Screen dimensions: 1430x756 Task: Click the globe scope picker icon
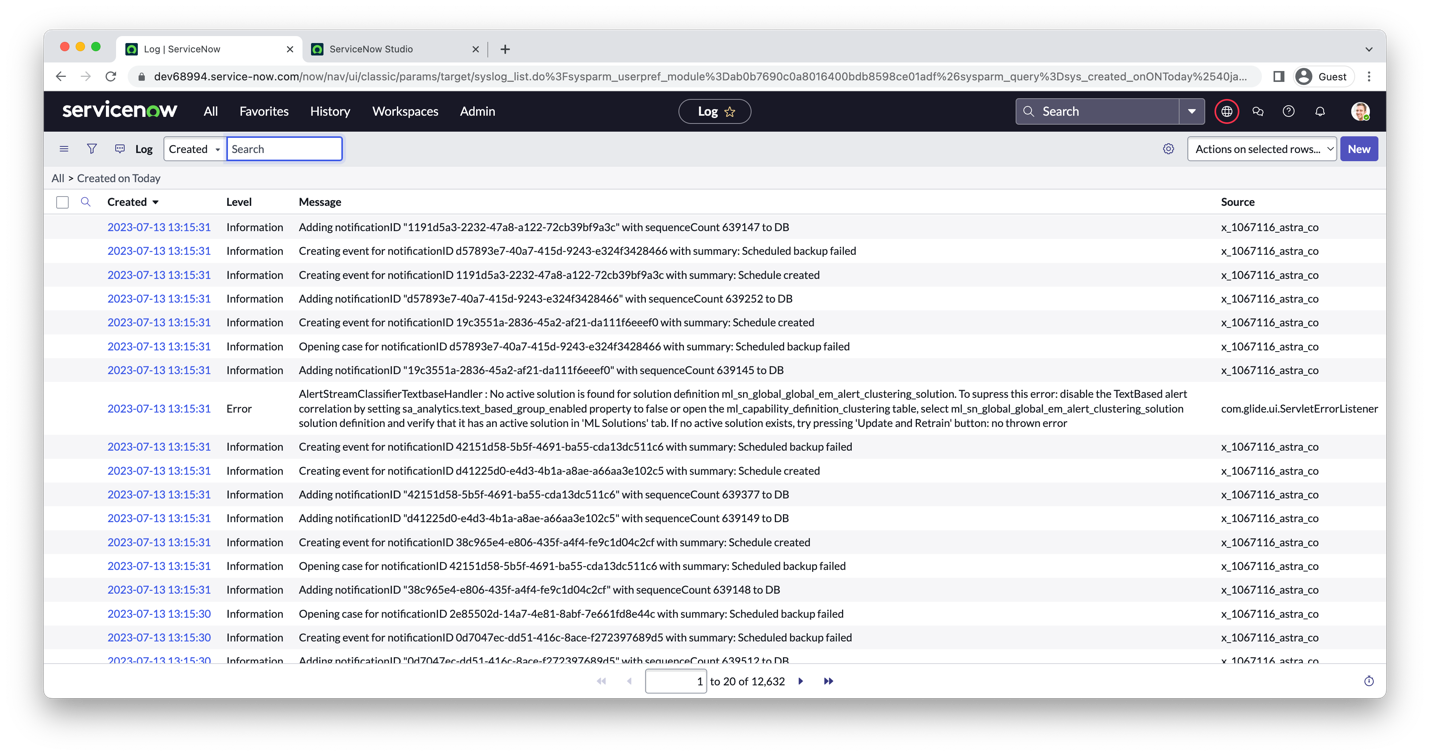1226,111
